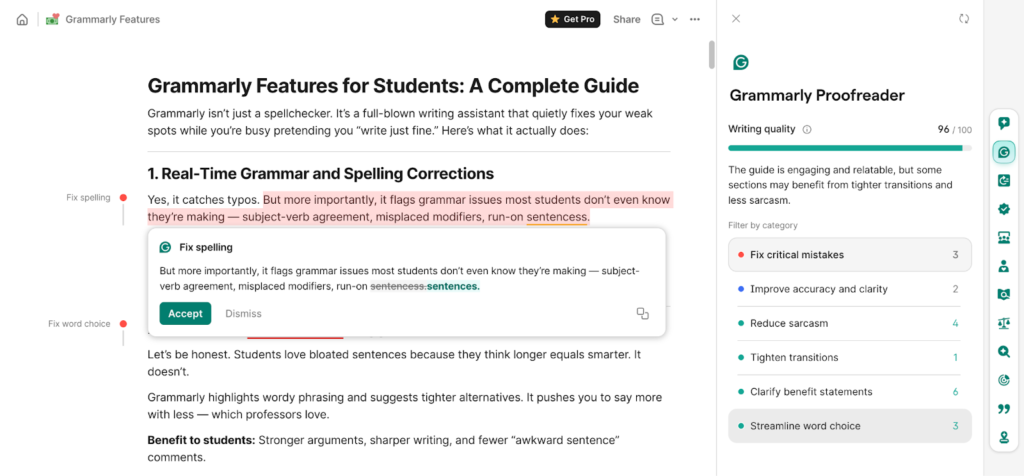Click heading Real-Time Grammar and Spelling Corrections

(x=321, y=174)
